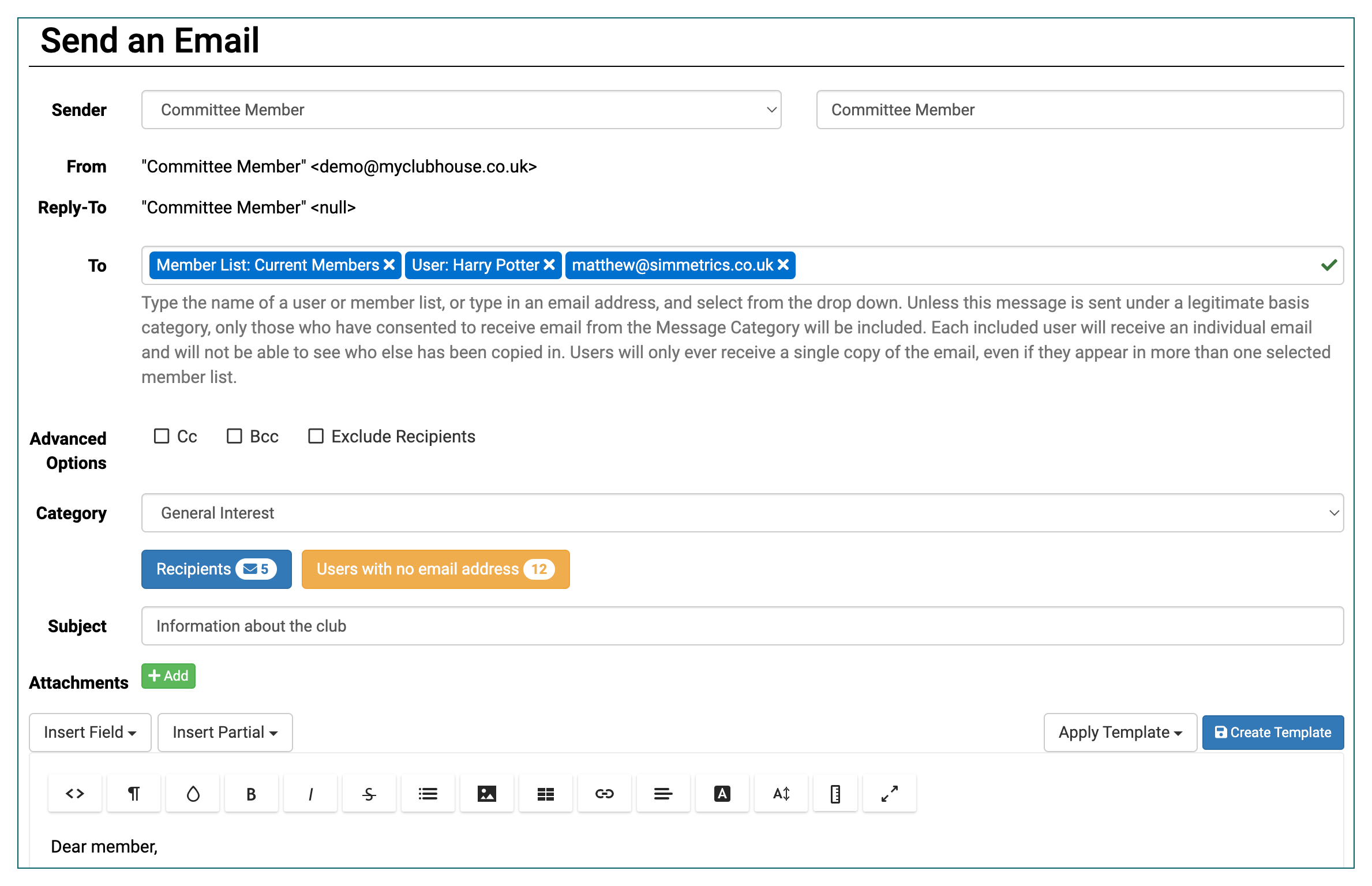Remove User: Harry Potter recipient tag
Screen dimensions: 1372x886
point(550,265)
